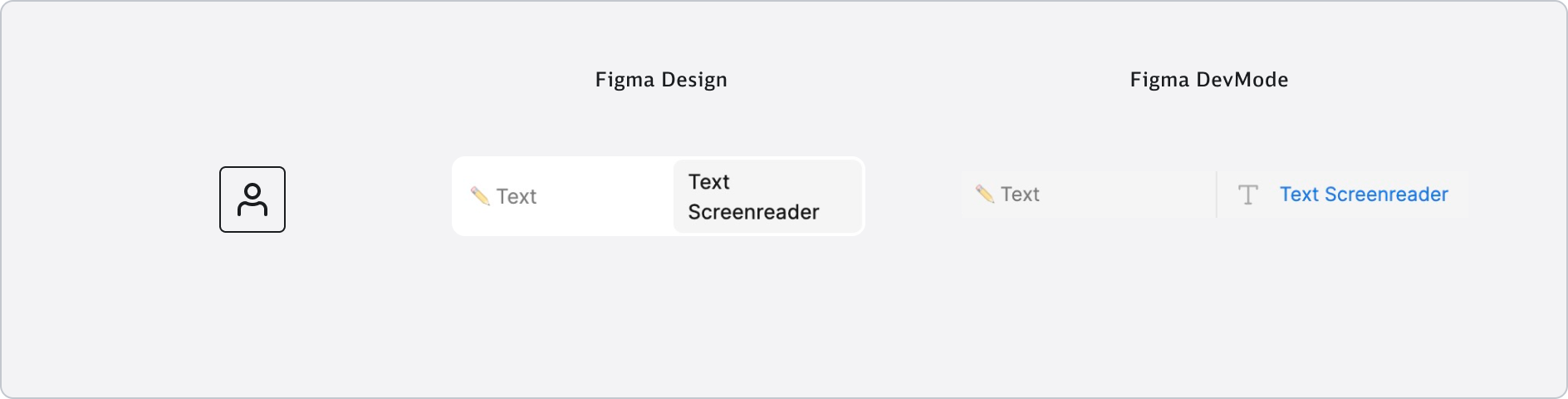Click the pencil icon in Figma DevMode row
The height and width of the screenshot is (399, 1568).
[985, 194]
